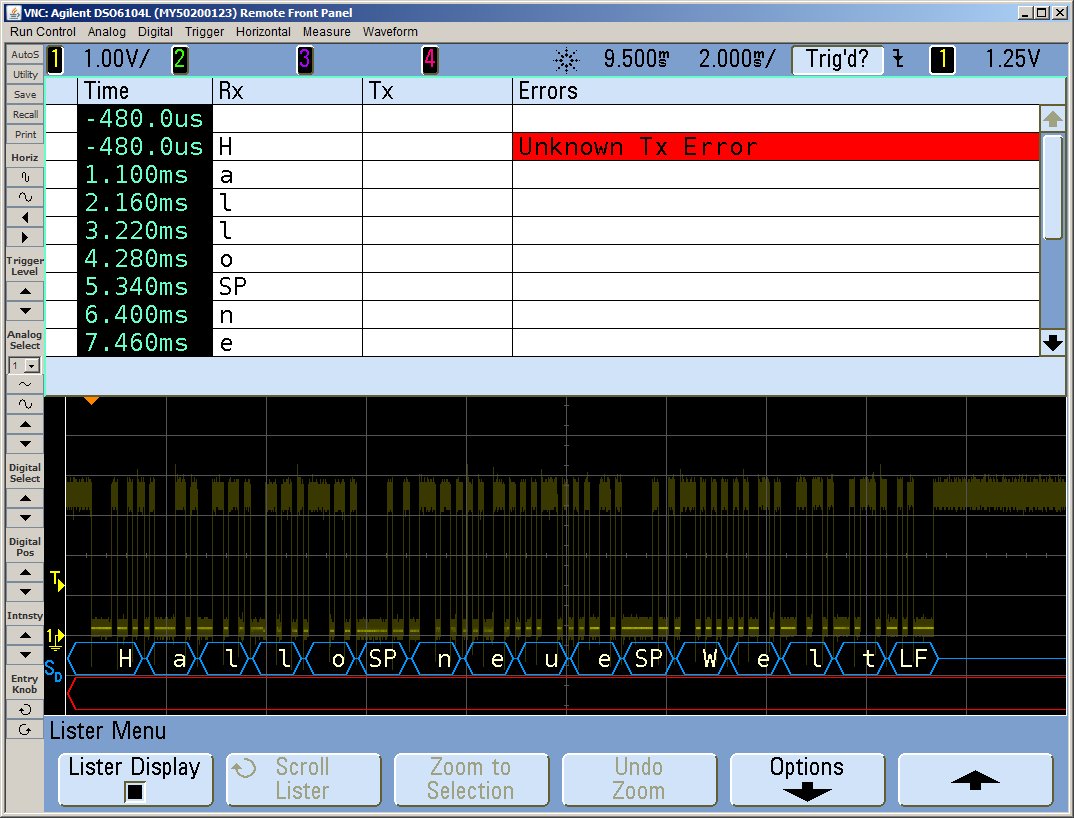Click the 2.000ms/ timebase value
Screen dimensions: 1074x818
point(737,59)
